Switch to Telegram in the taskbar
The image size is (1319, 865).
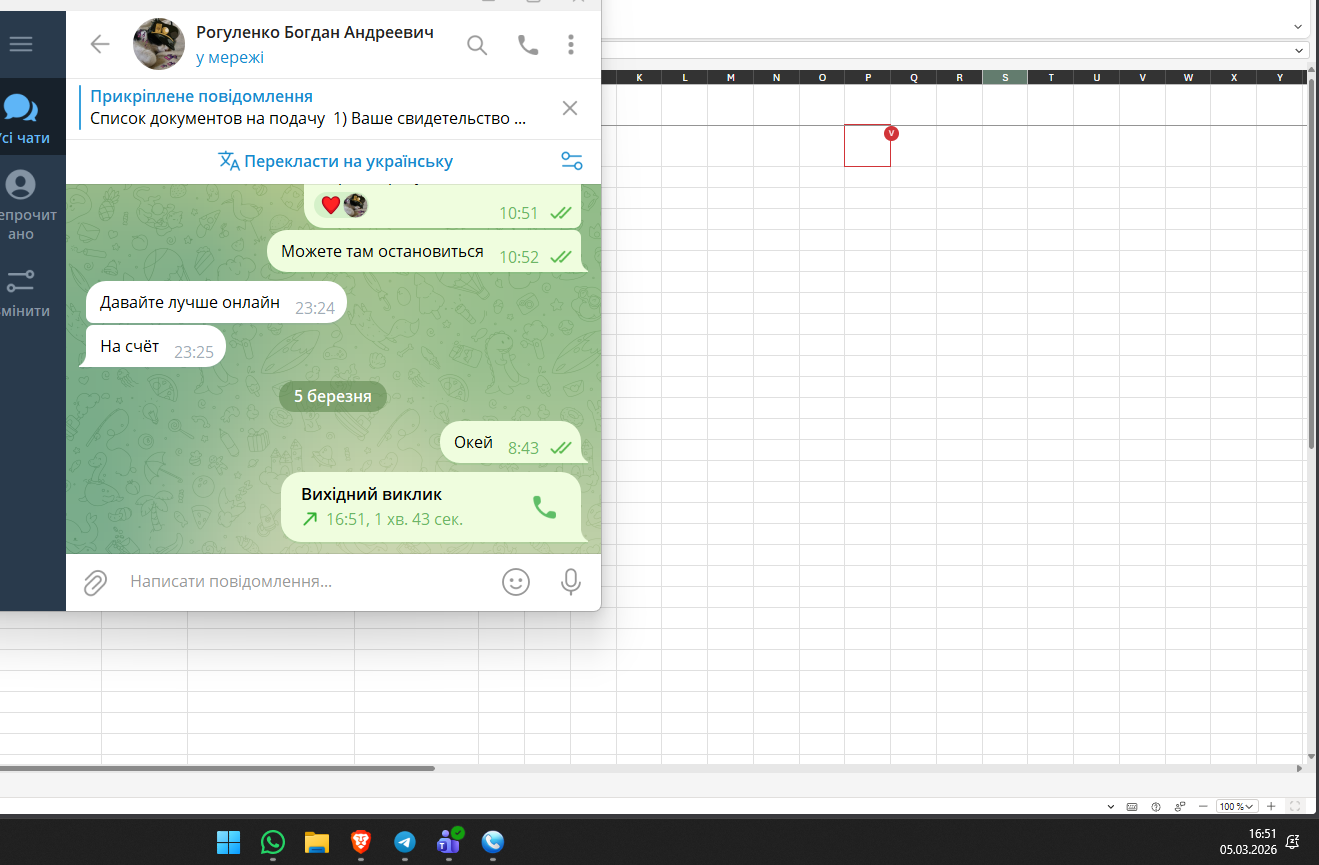[405, 842]
